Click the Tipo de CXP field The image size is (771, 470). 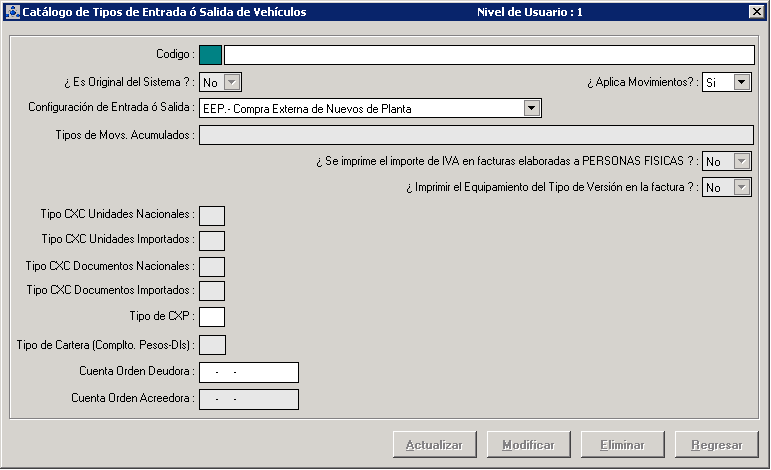[212, 317]
